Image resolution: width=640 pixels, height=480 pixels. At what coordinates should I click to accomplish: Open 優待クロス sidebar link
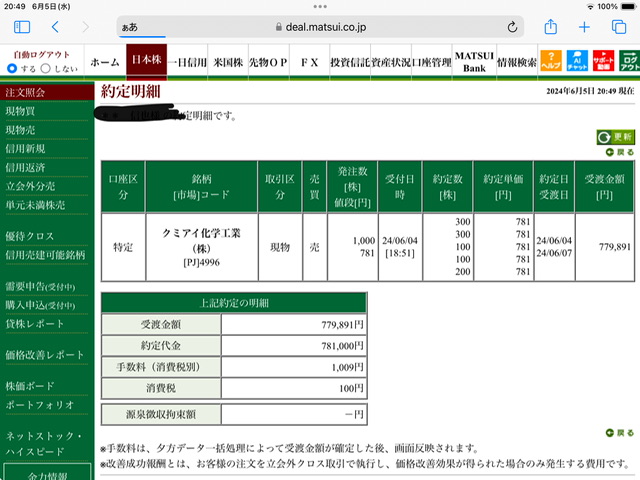30,236
